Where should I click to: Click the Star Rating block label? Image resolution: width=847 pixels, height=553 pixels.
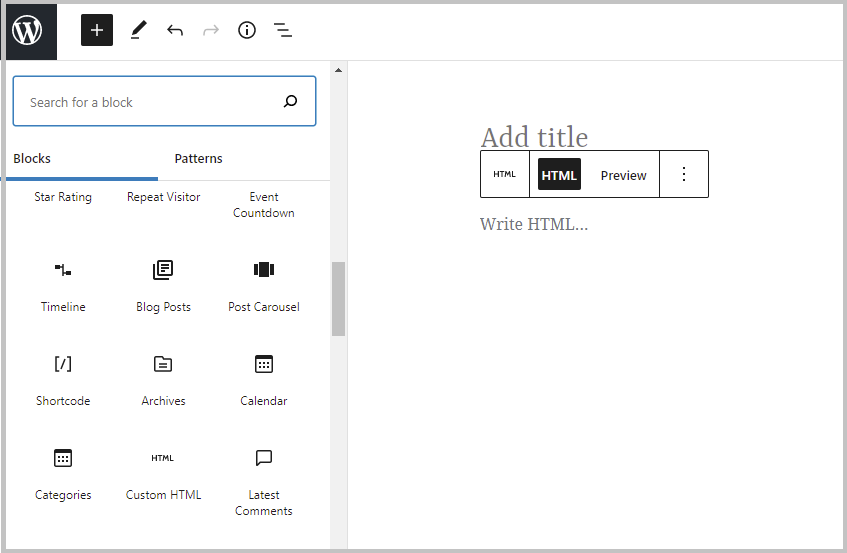63,197
